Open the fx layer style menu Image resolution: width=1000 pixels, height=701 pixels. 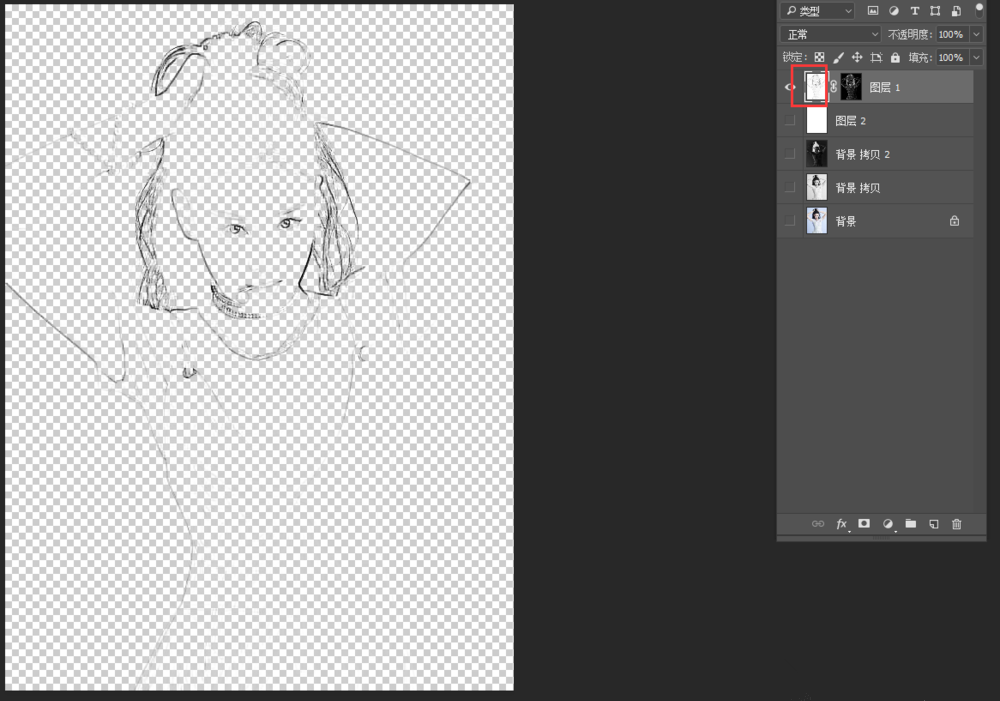841,523
